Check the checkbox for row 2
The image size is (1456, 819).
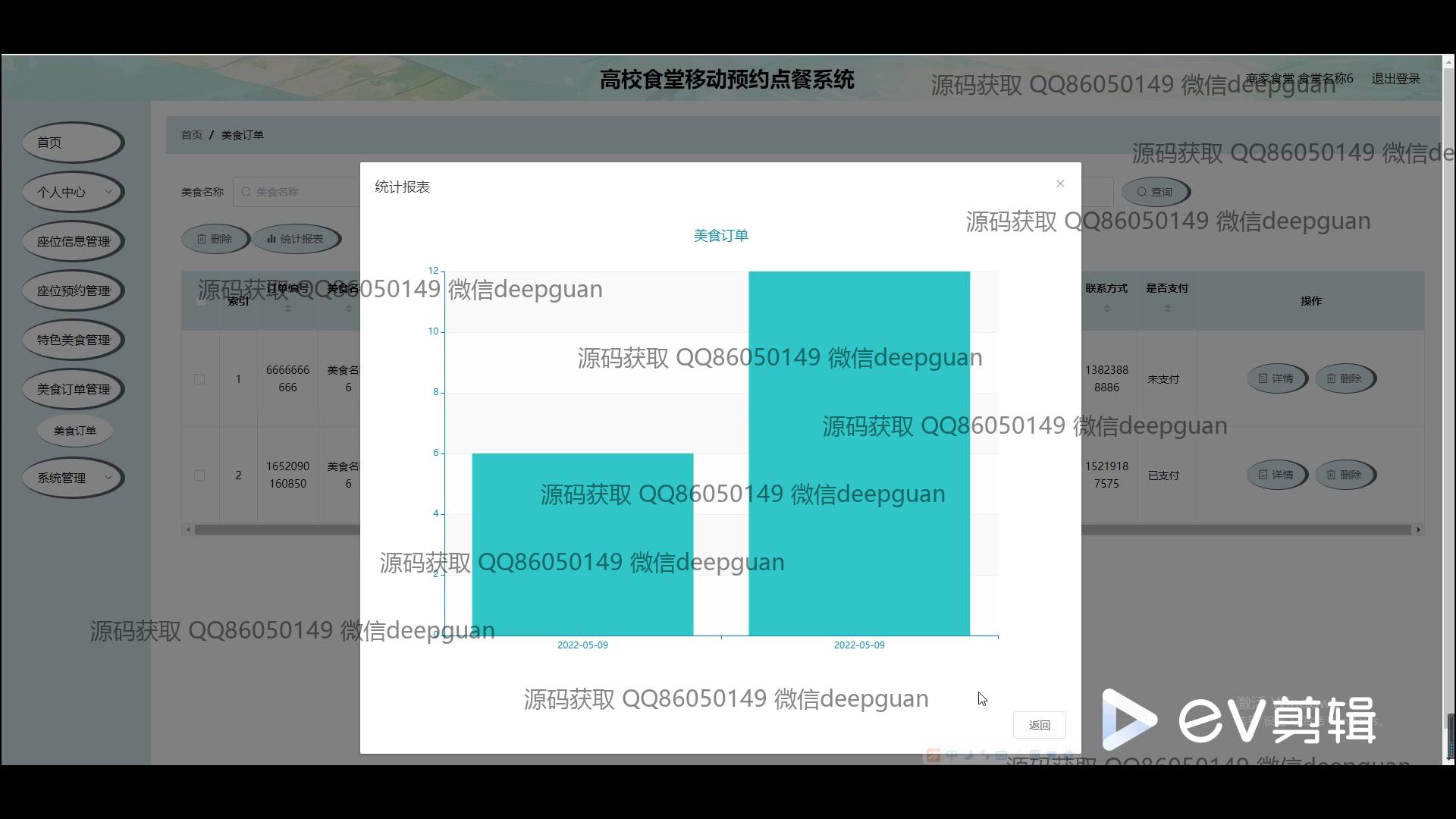coord(199,475)
